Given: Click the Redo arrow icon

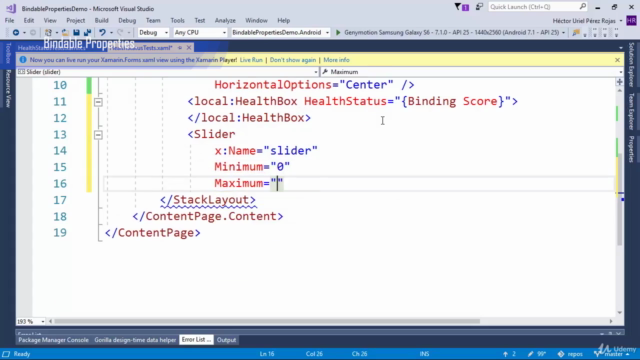Looking at the screenshot, I should click(120, 33).
